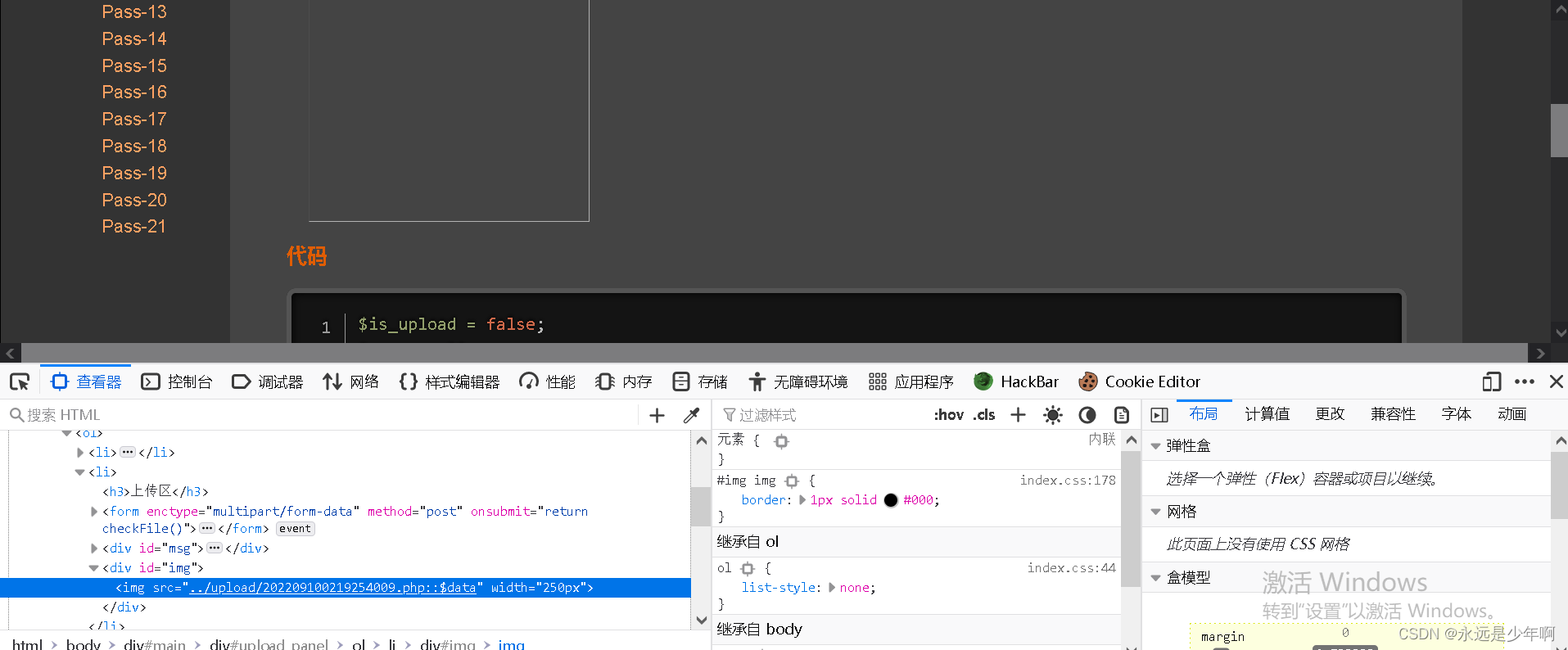Toggle the .cls classes panel
The height and width of the screenshot is (650, 1568).
pyautogui.click(x=984, y=415)
